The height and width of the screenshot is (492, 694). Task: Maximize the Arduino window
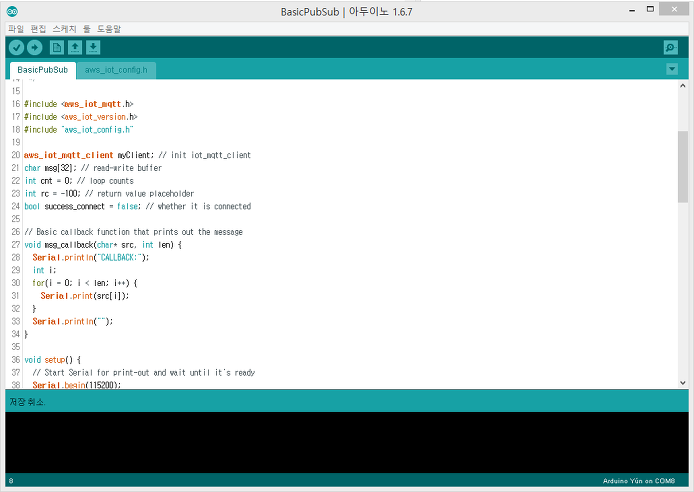[650, 9]
